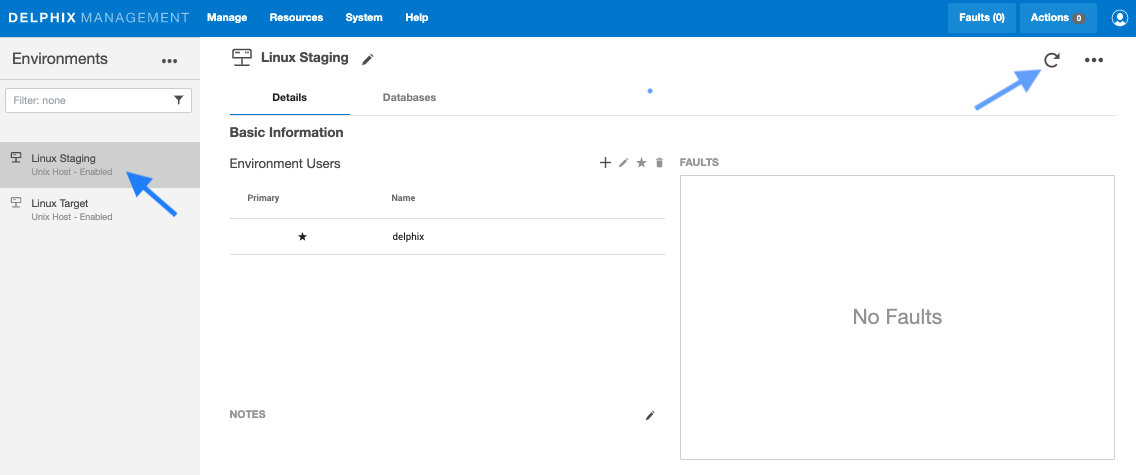The height and width of the screenshot is (475, 1136).
Task: Open the Resources menu
Action: [296, 18]
